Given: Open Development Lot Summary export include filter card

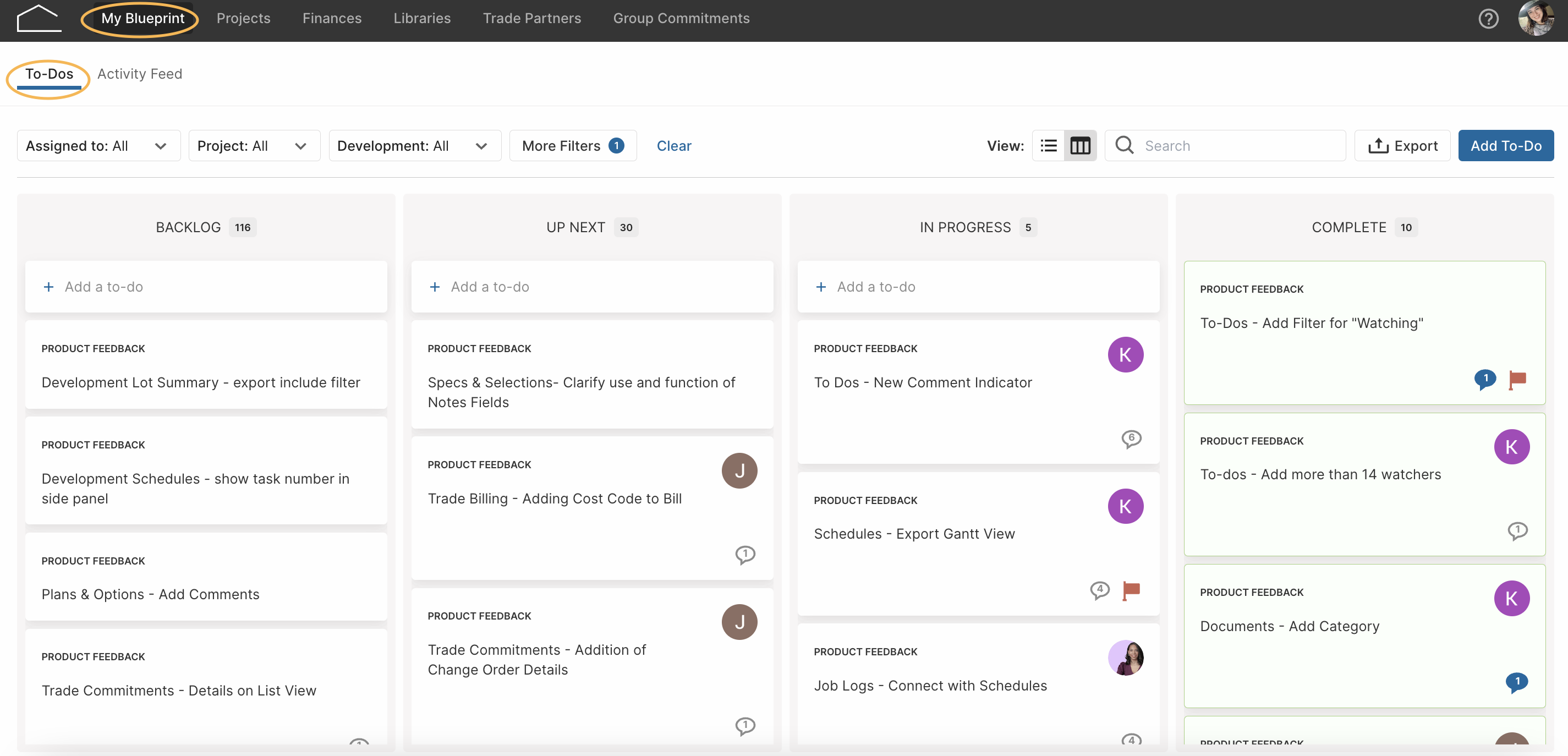Looking at the screenshot, I should click(206, 365).
